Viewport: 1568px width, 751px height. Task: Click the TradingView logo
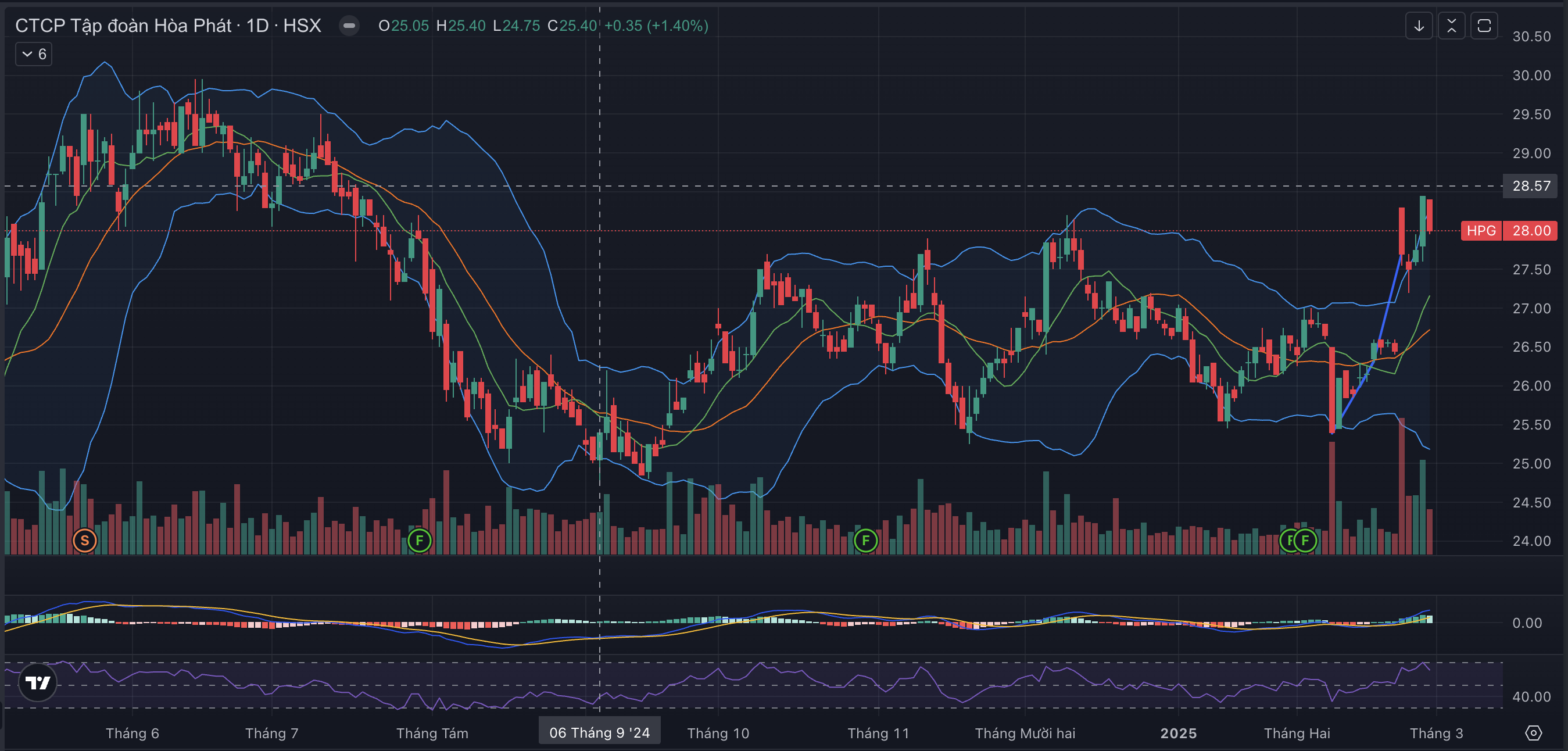coord(38,682)
